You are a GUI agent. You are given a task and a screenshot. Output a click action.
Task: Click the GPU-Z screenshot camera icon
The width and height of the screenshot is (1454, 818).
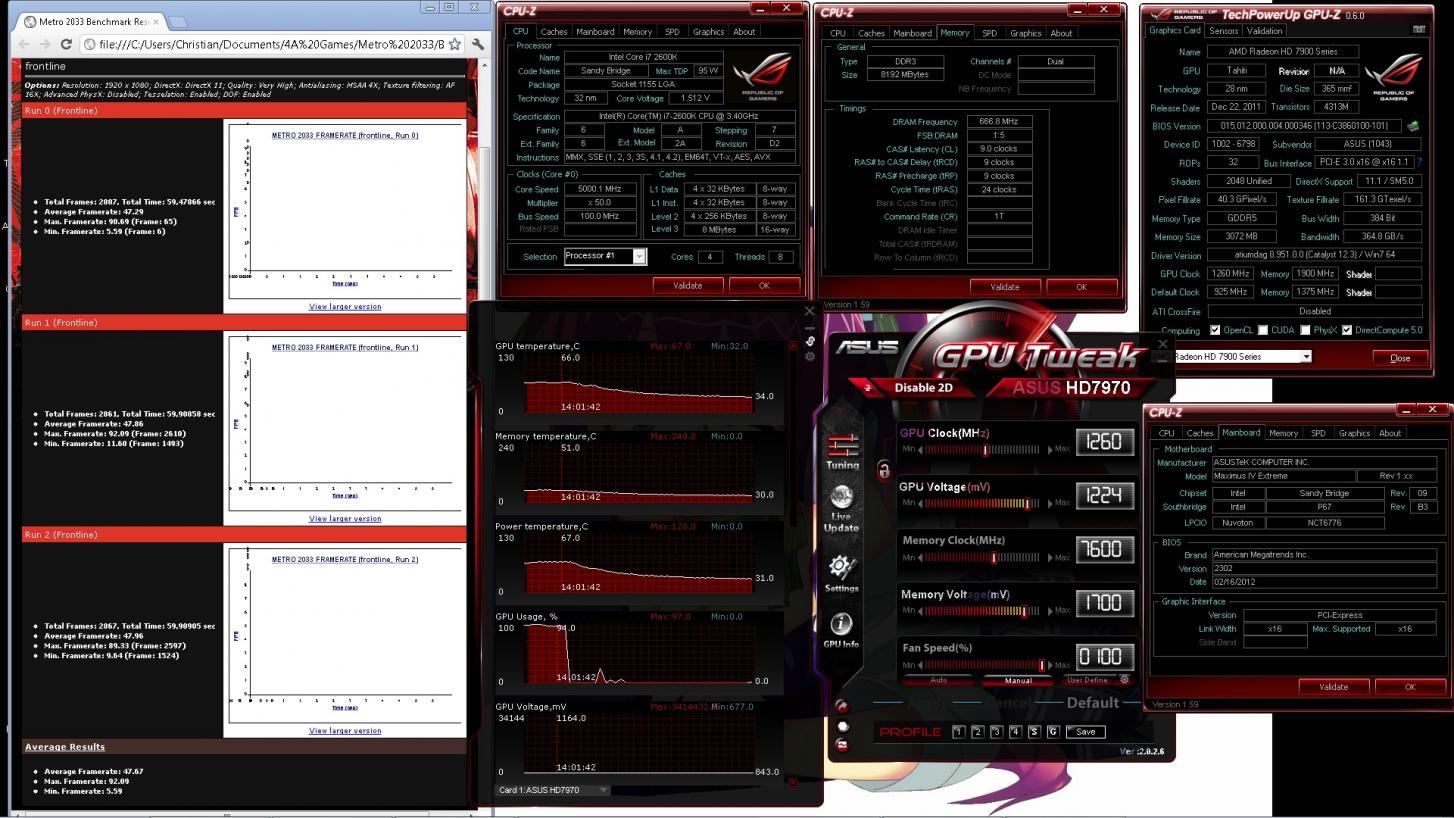point(1419,30)
